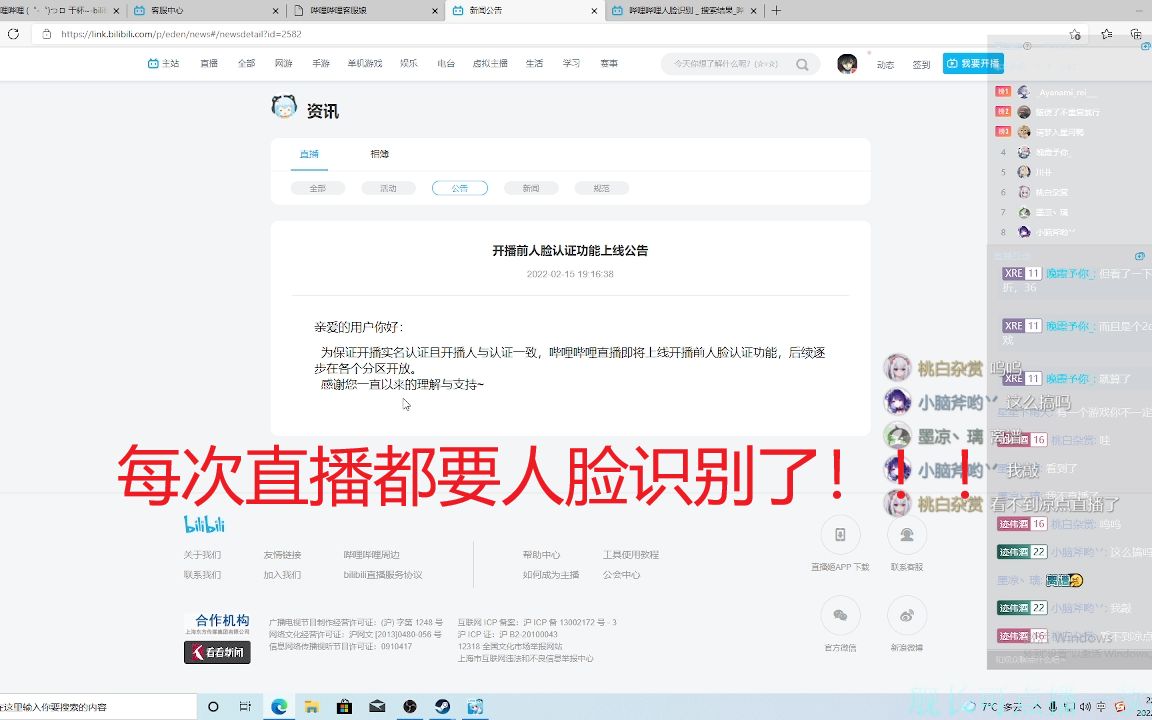Click the user avatar in the top navigation
Viewport: 1152px width, 720px height.
click(x=845, y=63)
